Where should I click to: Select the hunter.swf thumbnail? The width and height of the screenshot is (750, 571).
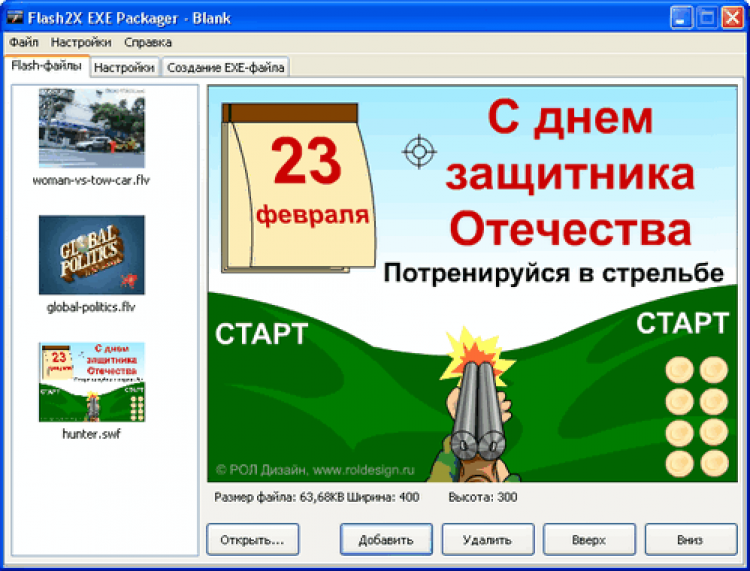pyautogui.click(x=91, y=382)
